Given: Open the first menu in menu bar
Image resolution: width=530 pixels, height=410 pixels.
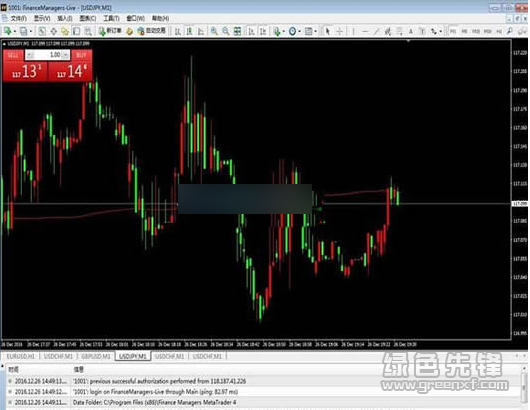Looking at the screenshot, I should pyautogui.click(x=19, y=18).
